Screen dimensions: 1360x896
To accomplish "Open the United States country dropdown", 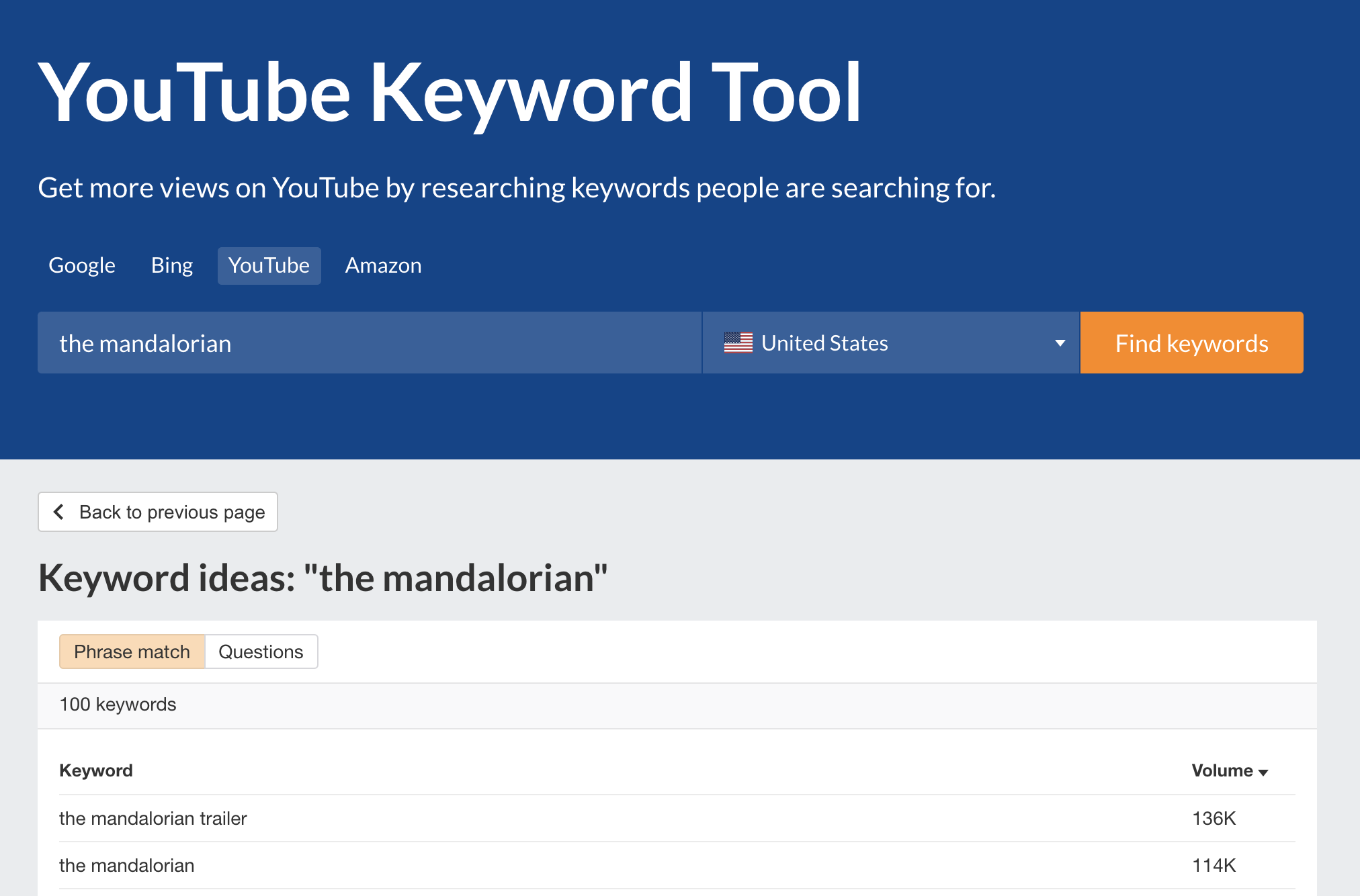I will tap(891, 343).
